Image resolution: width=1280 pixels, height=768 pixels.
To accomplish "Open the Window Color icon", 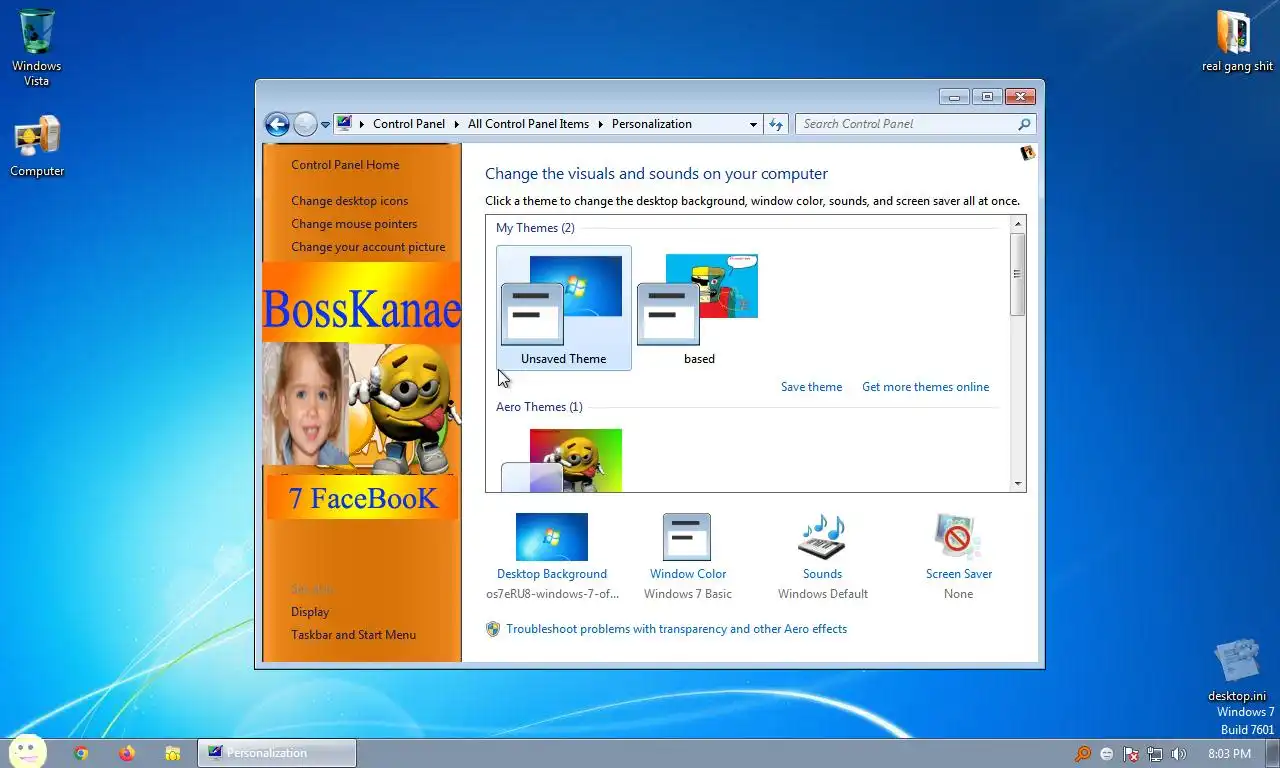I will point(687,537).
